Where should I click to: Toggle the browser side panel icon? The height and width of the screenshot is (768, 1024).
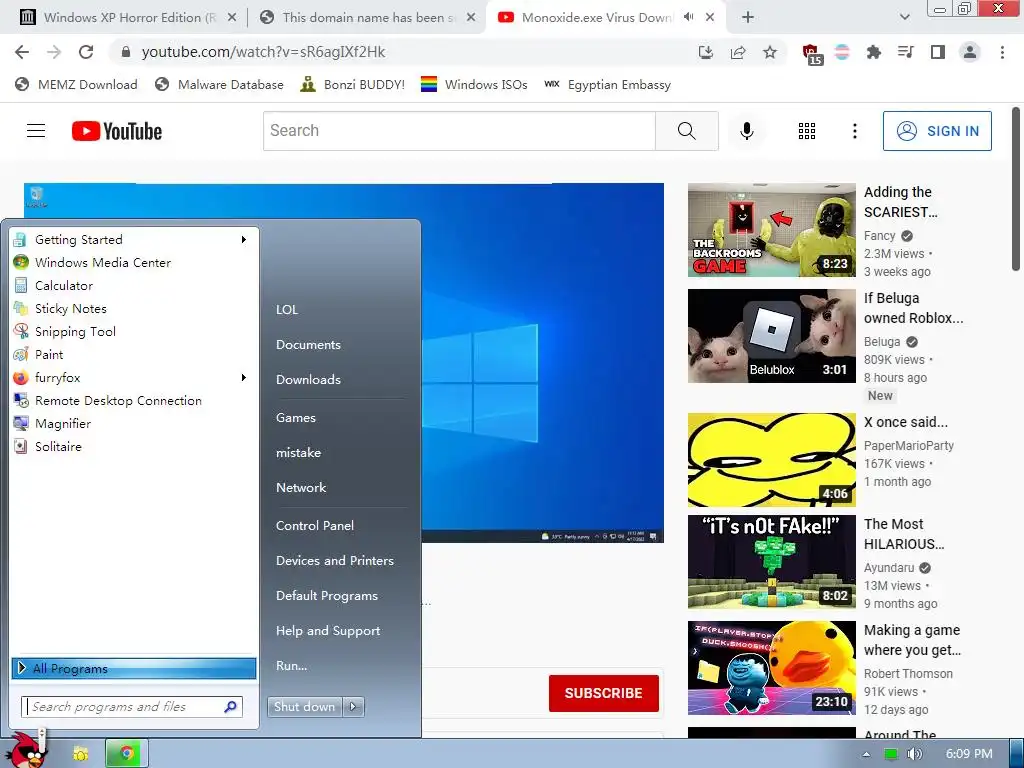(938, 52)
